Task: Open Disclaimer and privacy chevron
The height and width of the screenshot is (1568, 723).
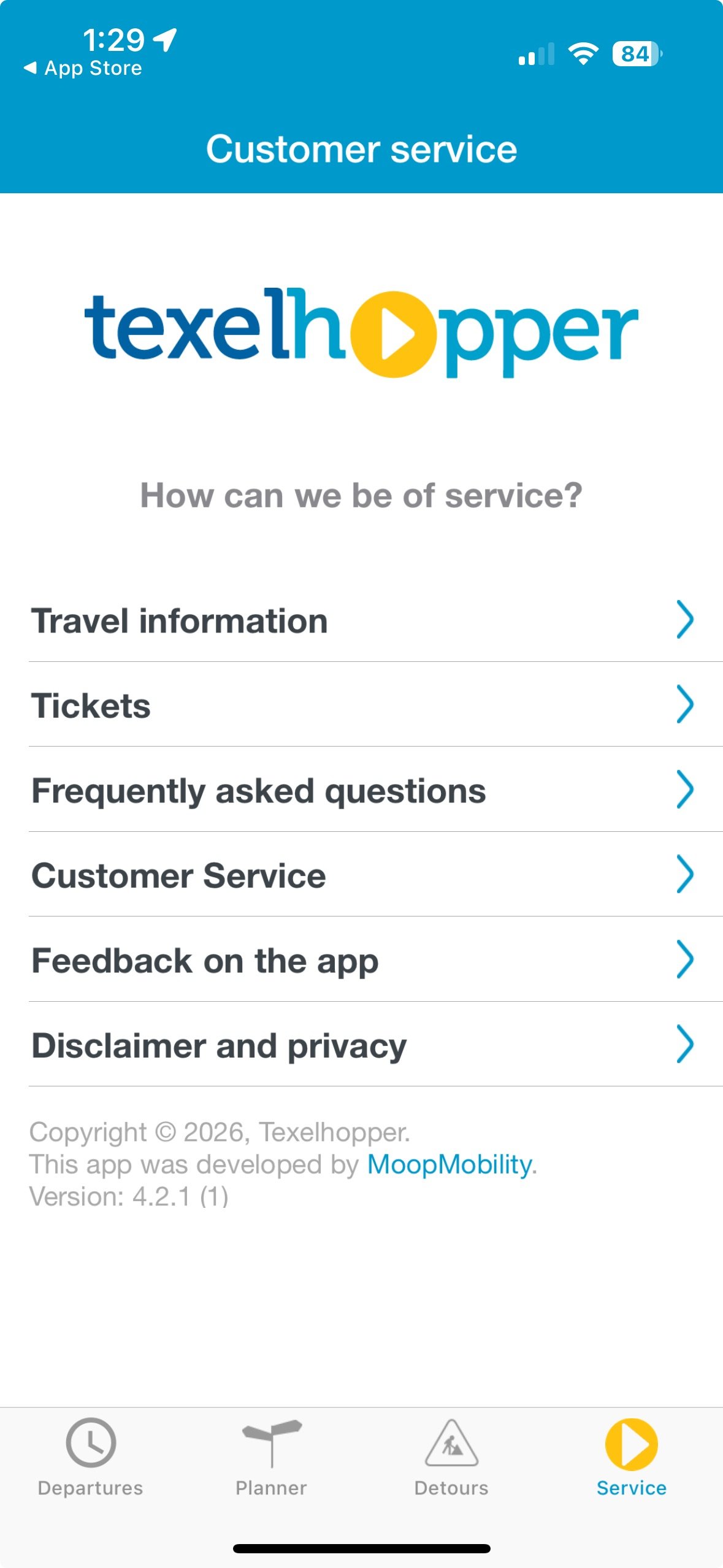Action: [684, 1044]
